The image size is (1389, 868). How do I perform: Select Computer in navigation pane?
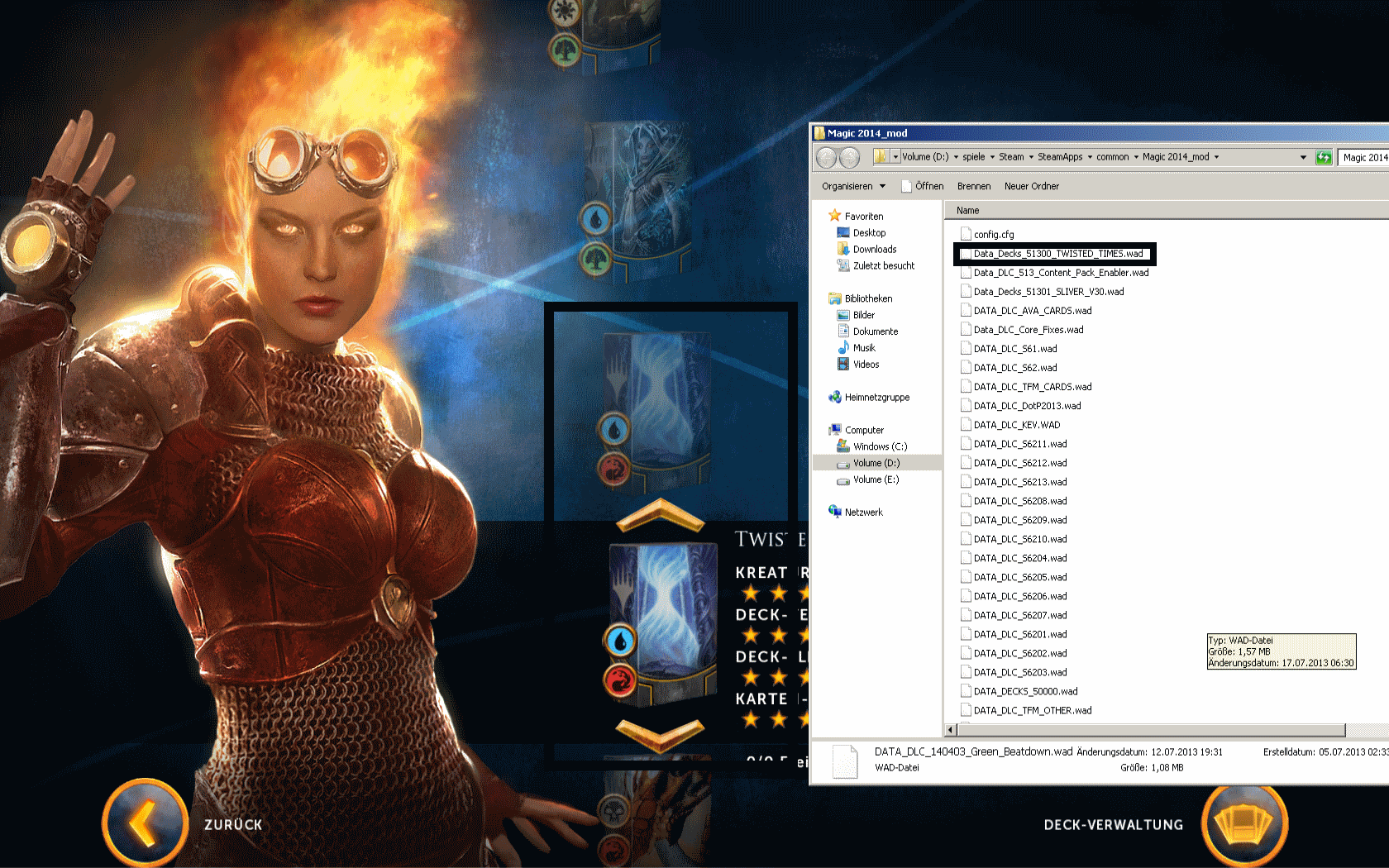coord(856,430)
